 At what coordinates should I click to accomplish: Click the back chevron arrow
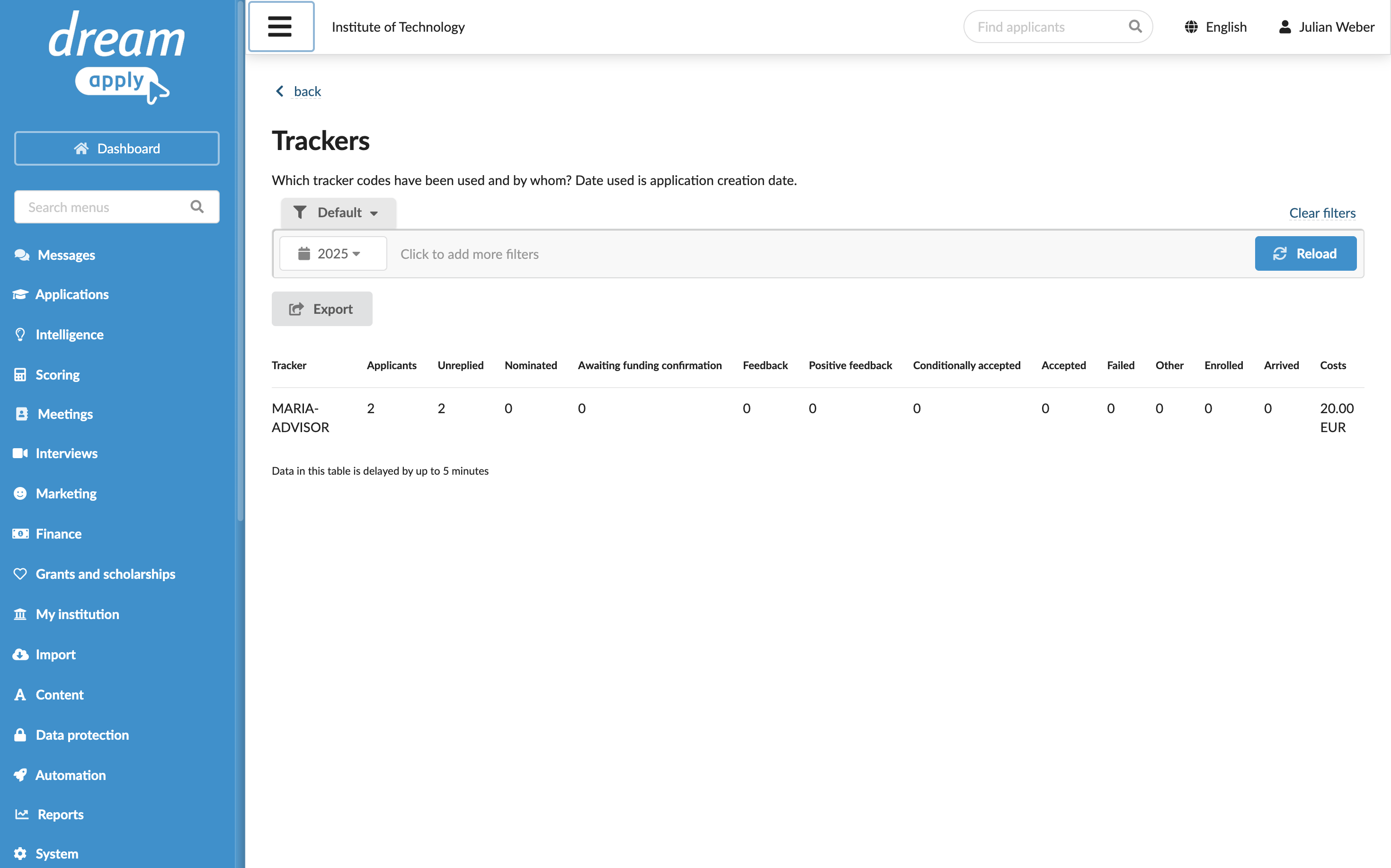(280, 91)
